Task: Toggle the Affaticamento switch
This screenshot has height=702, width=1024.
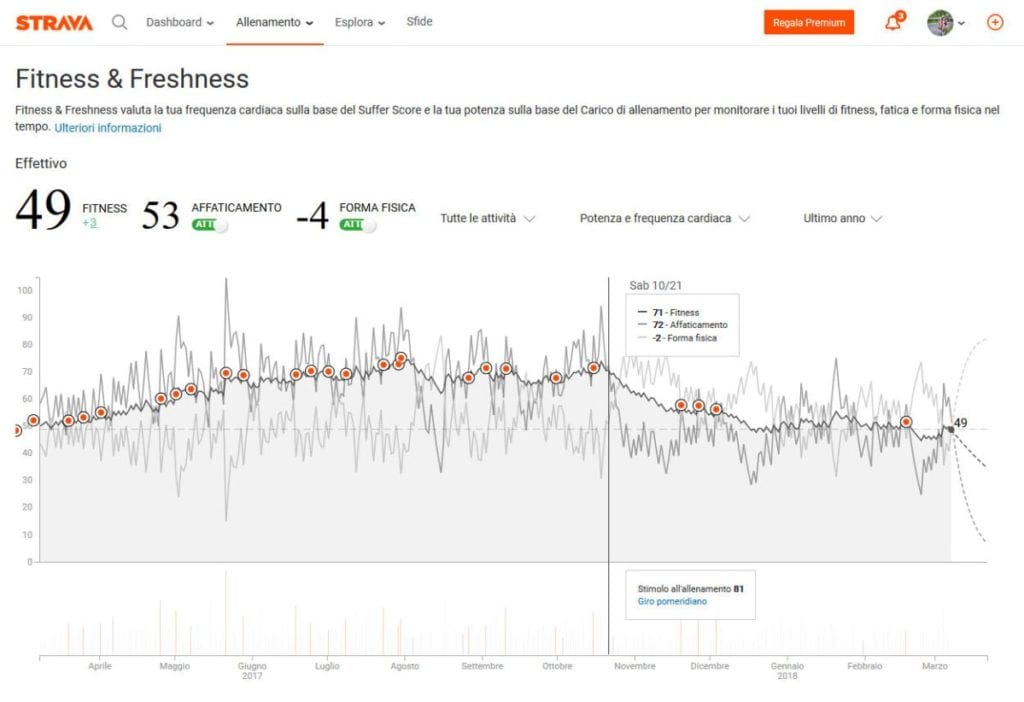Action: click(x=210, y=225)
